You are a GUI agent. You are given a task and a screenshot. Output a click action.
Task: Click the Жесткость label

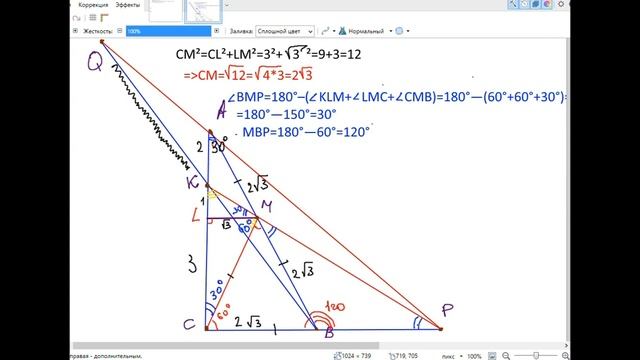pyautogui.click(x=98, y=31)
